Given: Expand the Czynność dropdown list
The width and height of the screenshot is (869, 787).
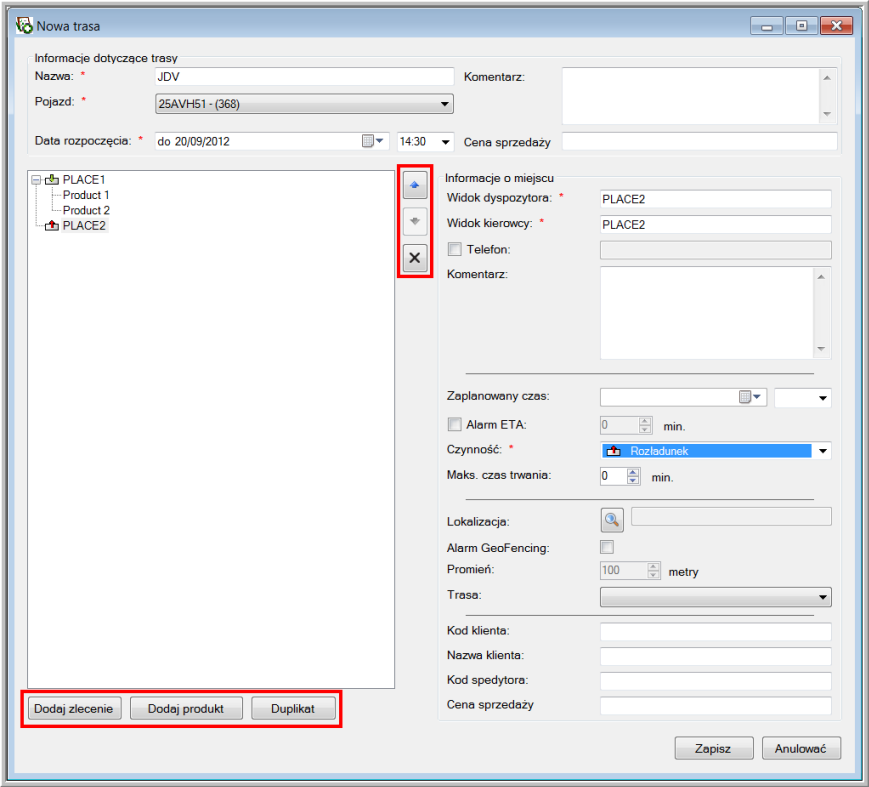Looking at the screenshot, I should point(822,451).
